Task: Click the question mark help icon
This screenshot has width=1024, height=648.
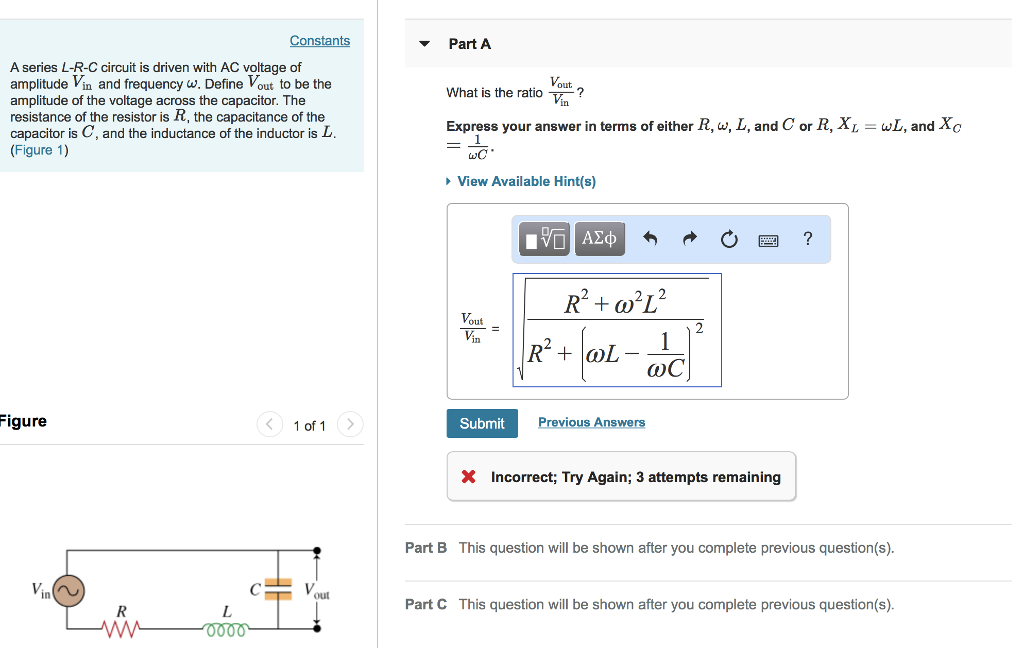Action: click(808, 238)
